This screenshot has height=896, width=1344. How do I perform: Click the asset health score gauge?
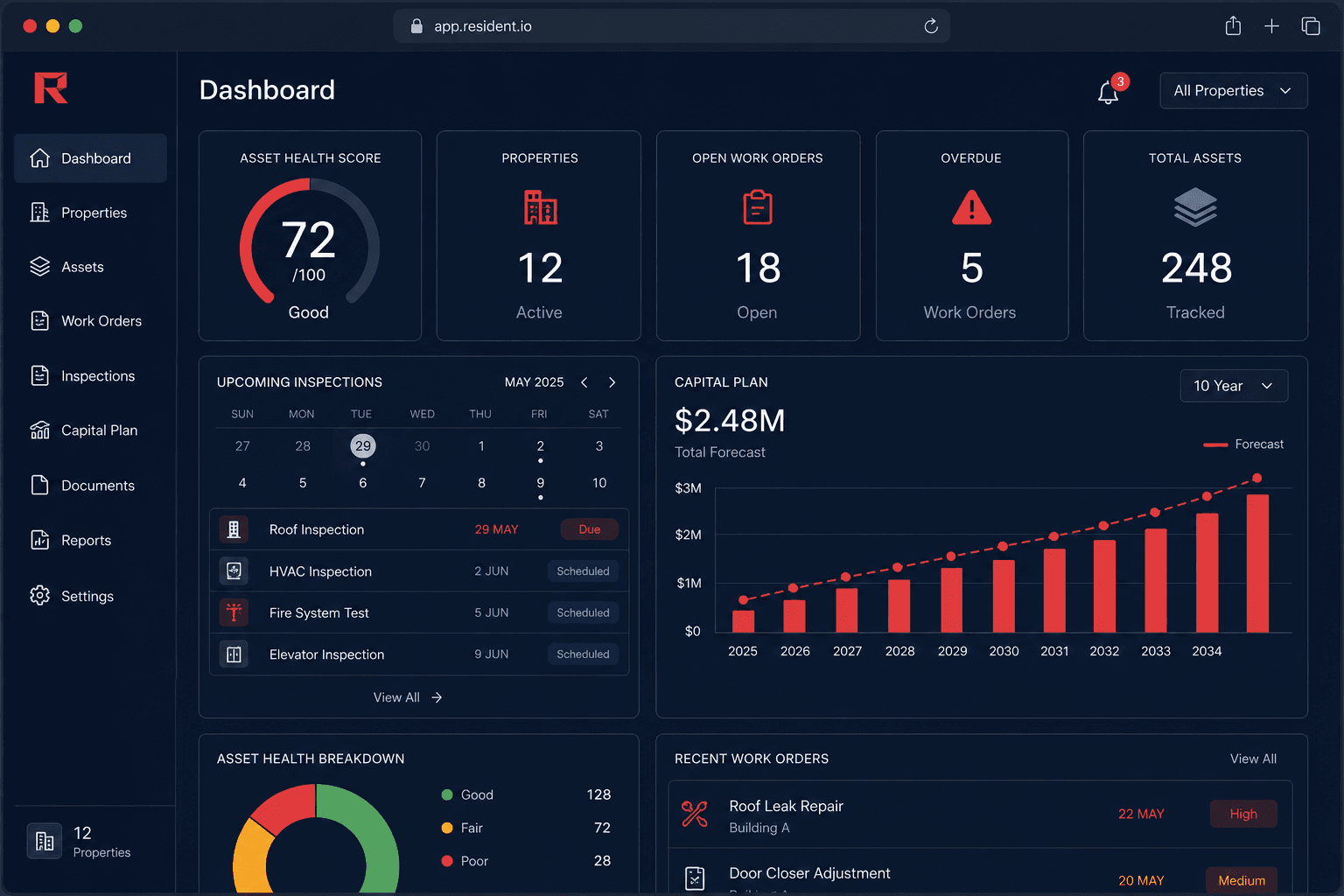coord(310,241)
